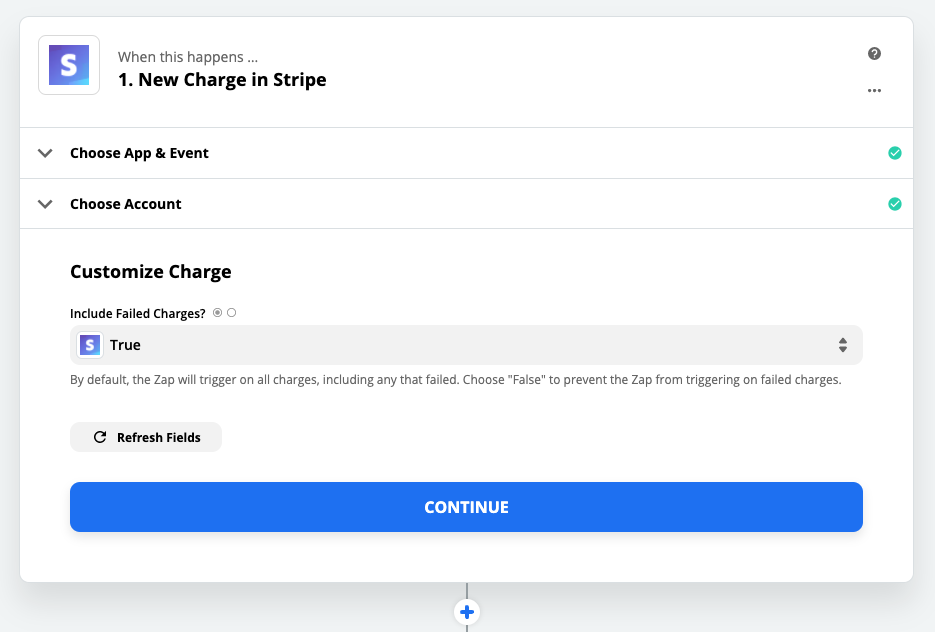Screen dimensions: 935x632
Task: Click the help text starting "By default, the Zap"
Action: click(x=456, y=380)
